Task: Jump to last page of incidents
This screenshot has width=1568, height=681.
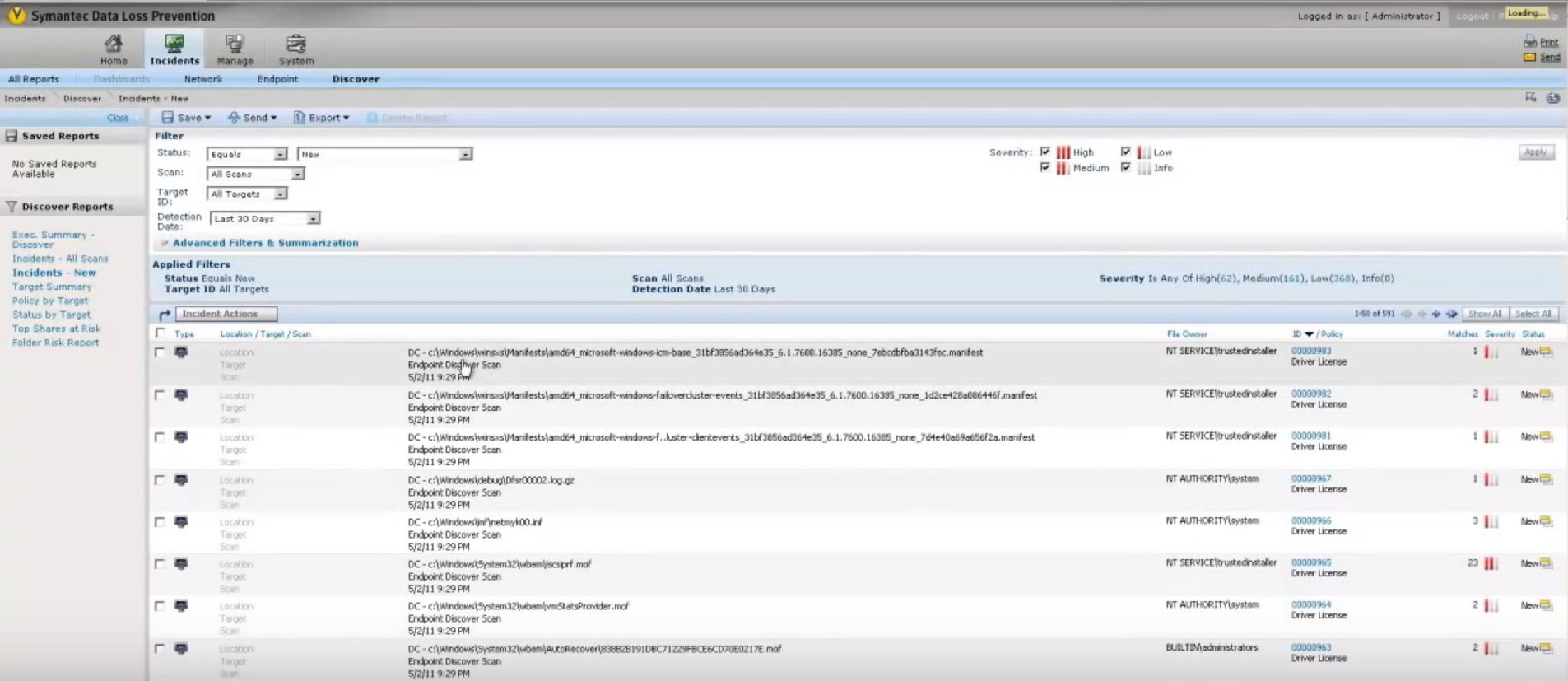Action: [x=1452, y=314]
